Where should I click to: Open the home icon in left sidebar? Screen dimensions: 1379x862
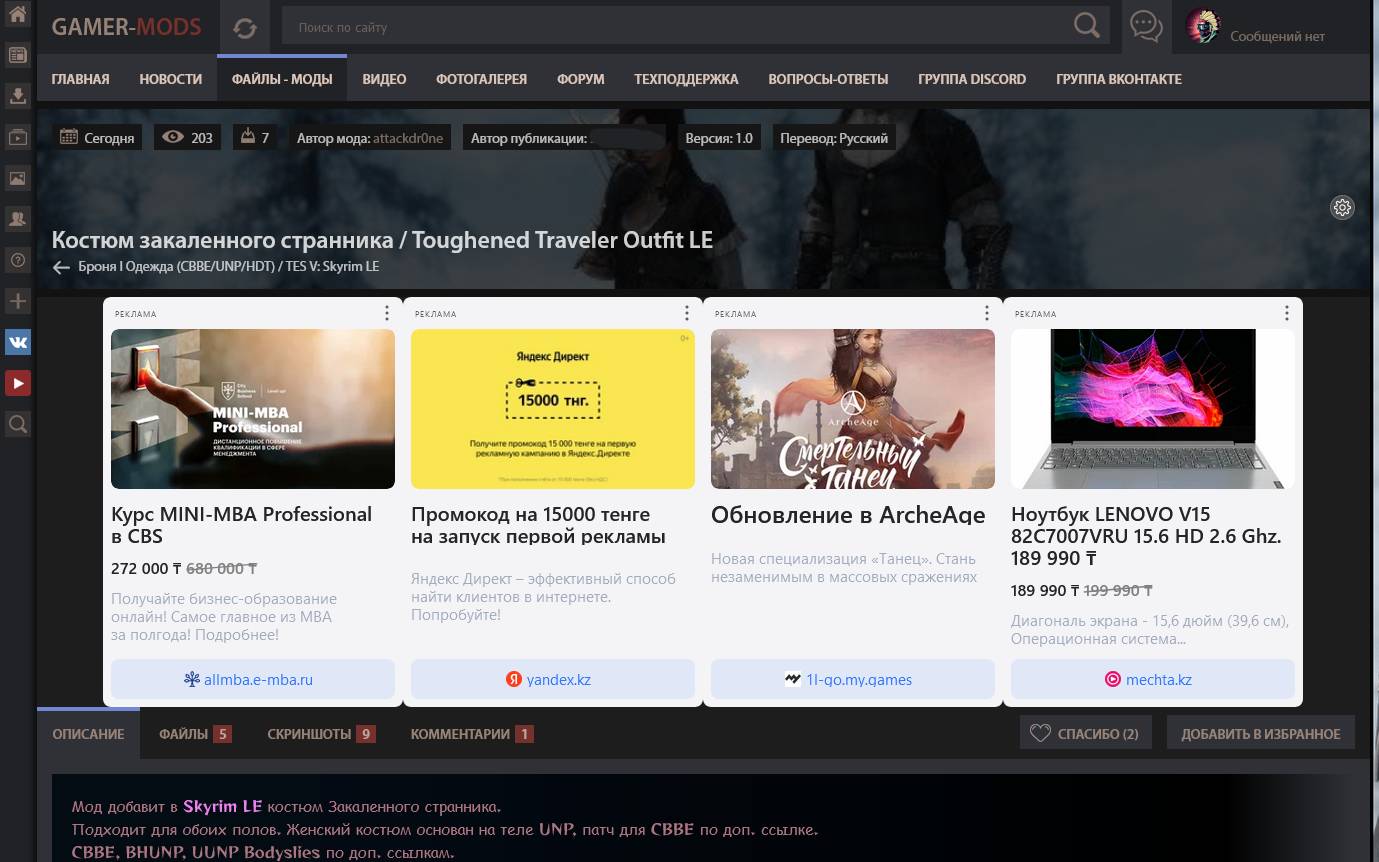(17, 14)
